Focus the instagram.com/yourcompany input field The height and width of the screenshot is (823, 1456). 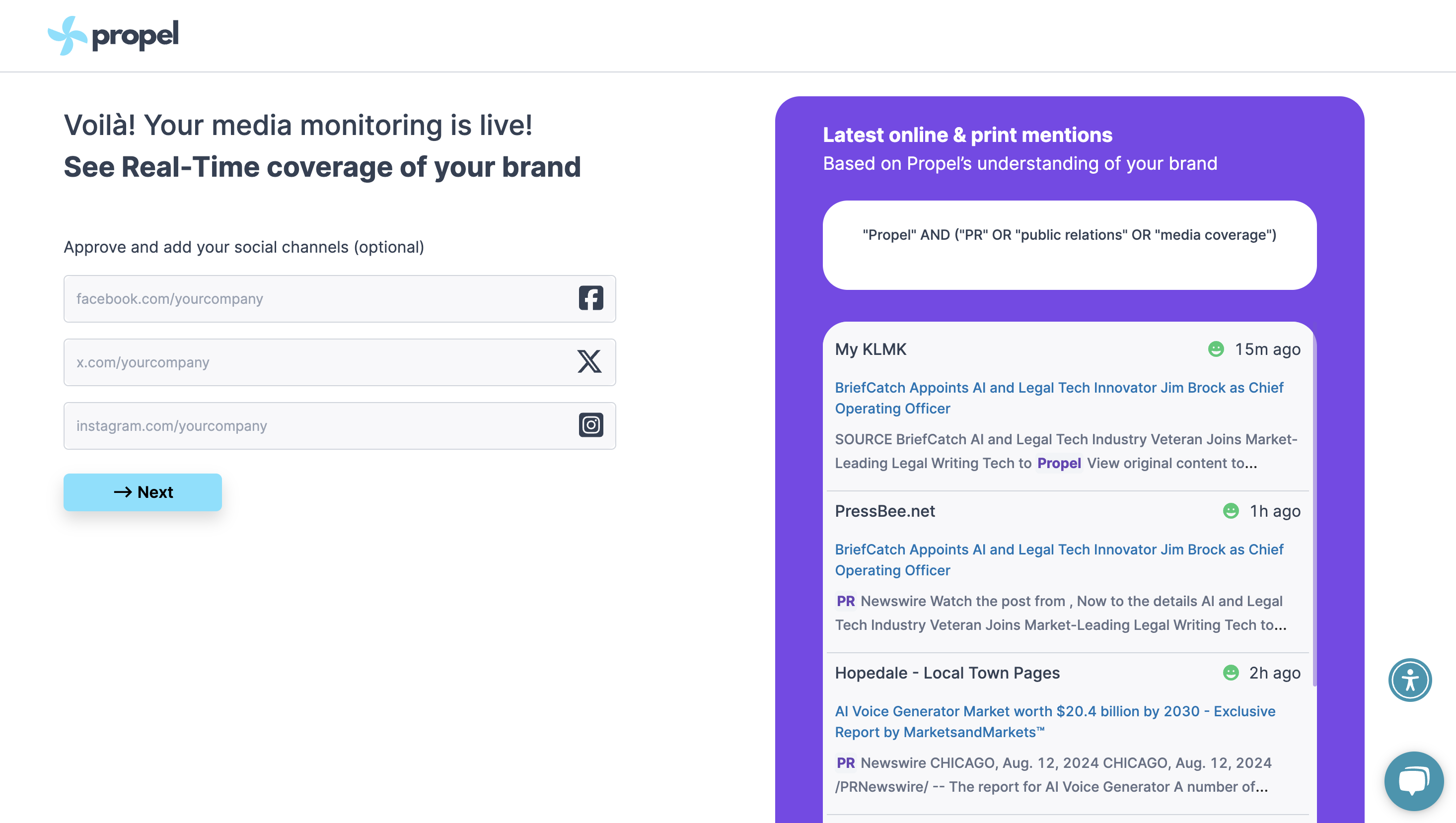tap(340, 425)
